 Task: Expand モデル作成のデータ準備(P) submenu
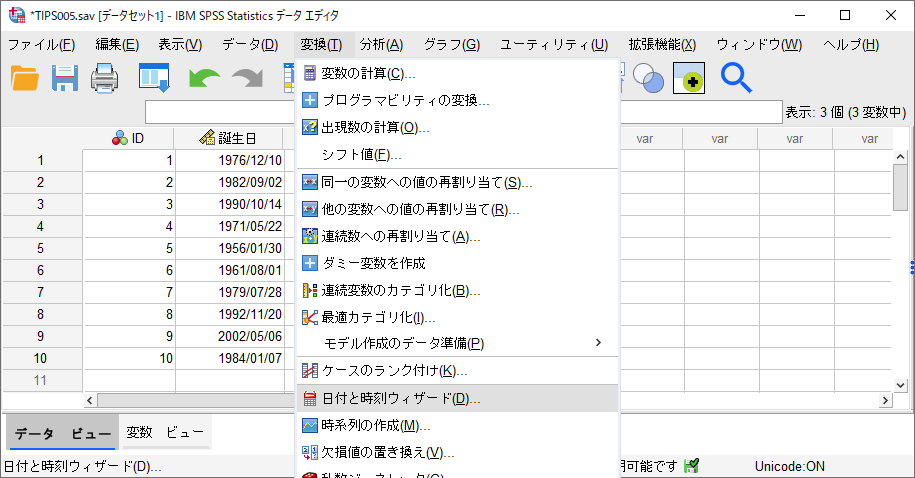pos(457,343)
